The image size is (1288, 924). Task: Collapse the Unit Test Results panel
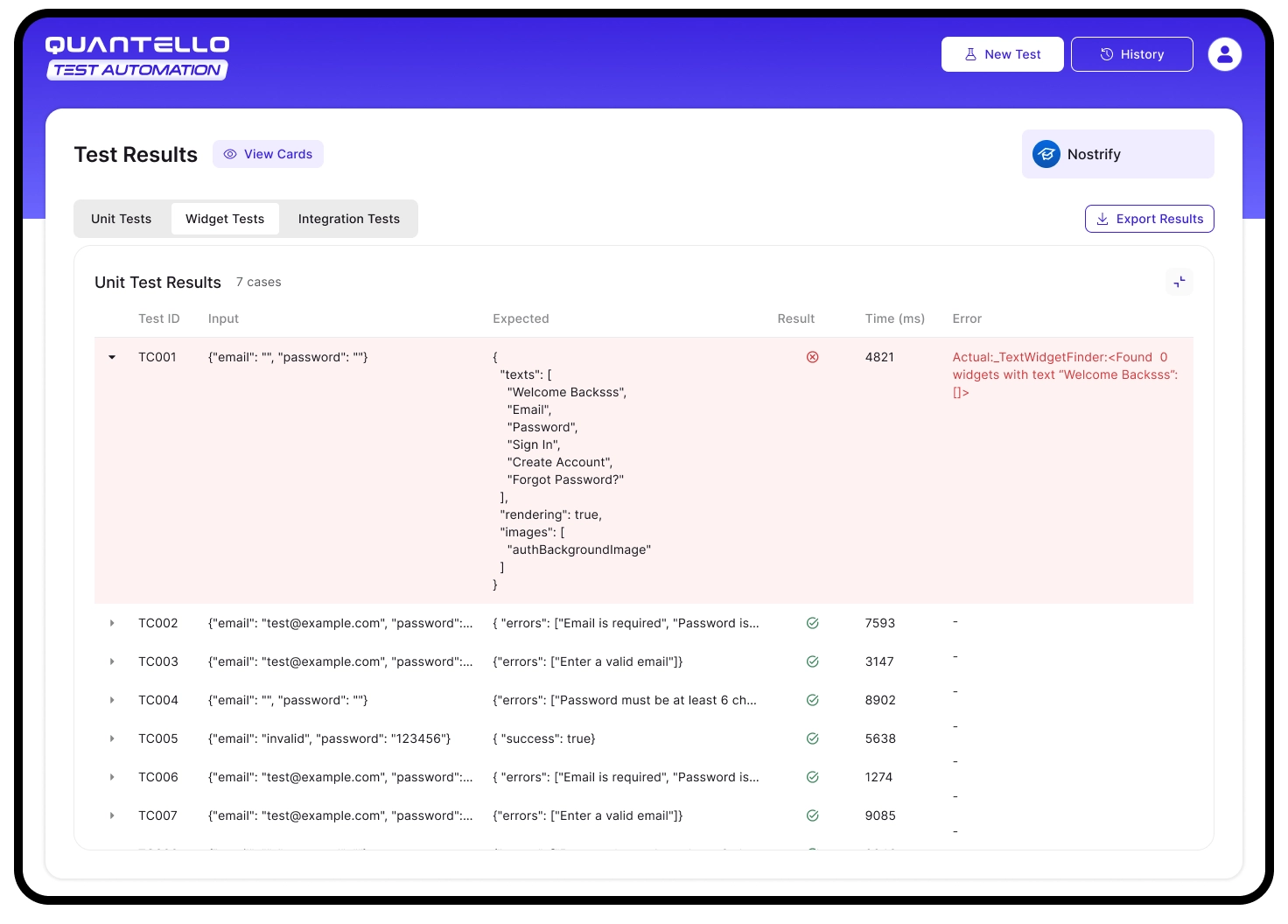point(1179,282)
